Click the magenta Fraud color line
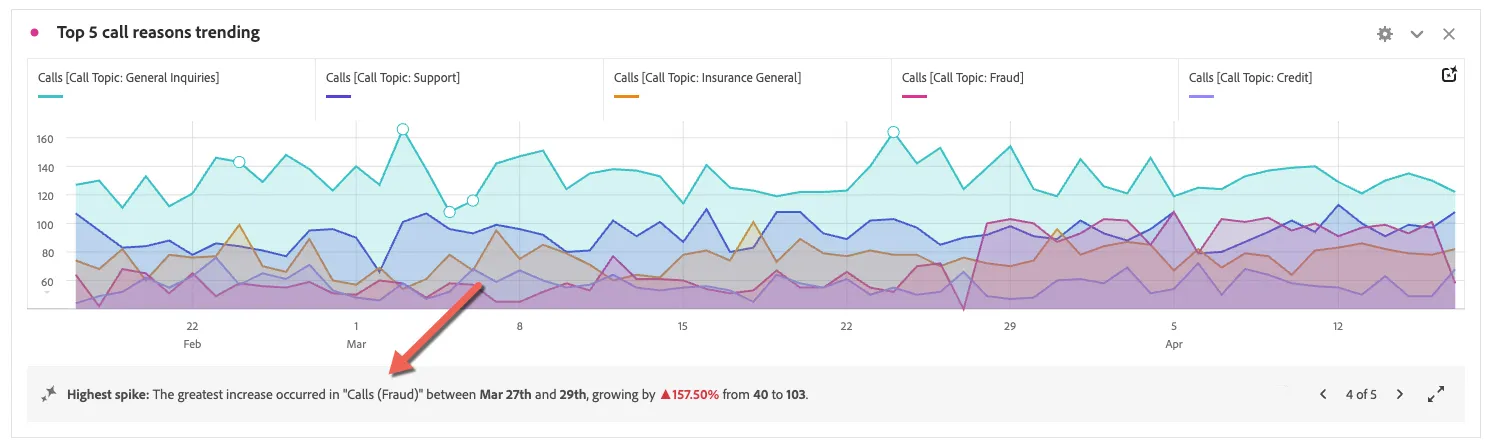The image size is (1492, 444). click(915, 96)
